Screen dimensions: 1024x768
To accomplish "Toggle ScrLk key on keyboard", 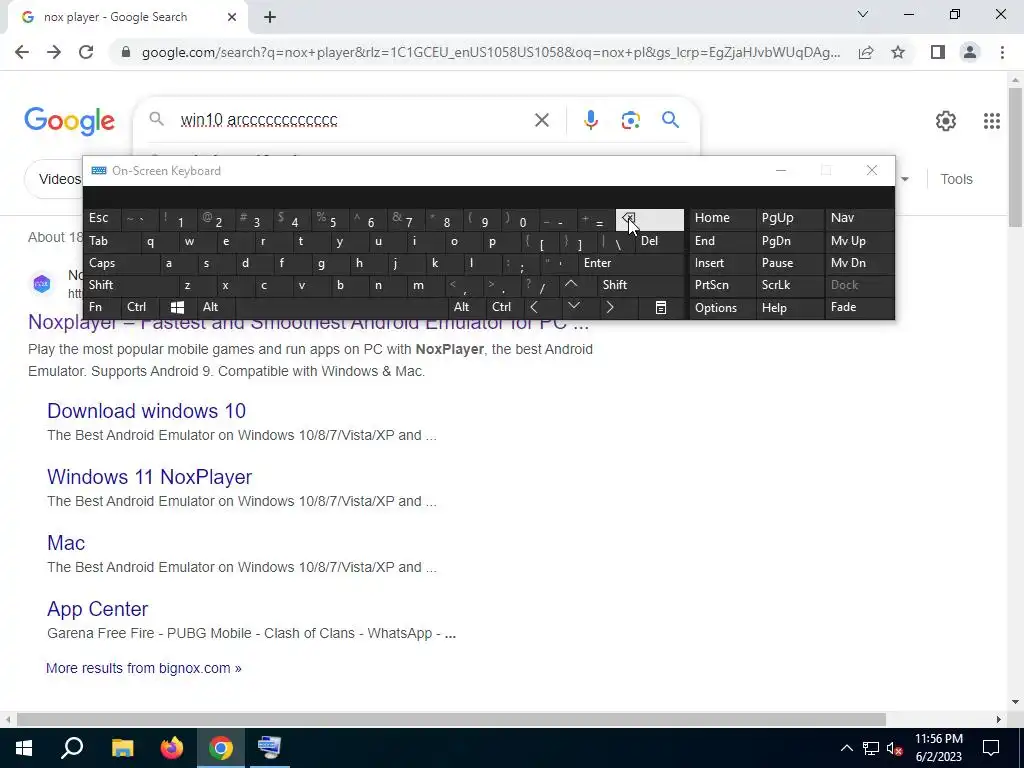I will click(x=790, y=285).
